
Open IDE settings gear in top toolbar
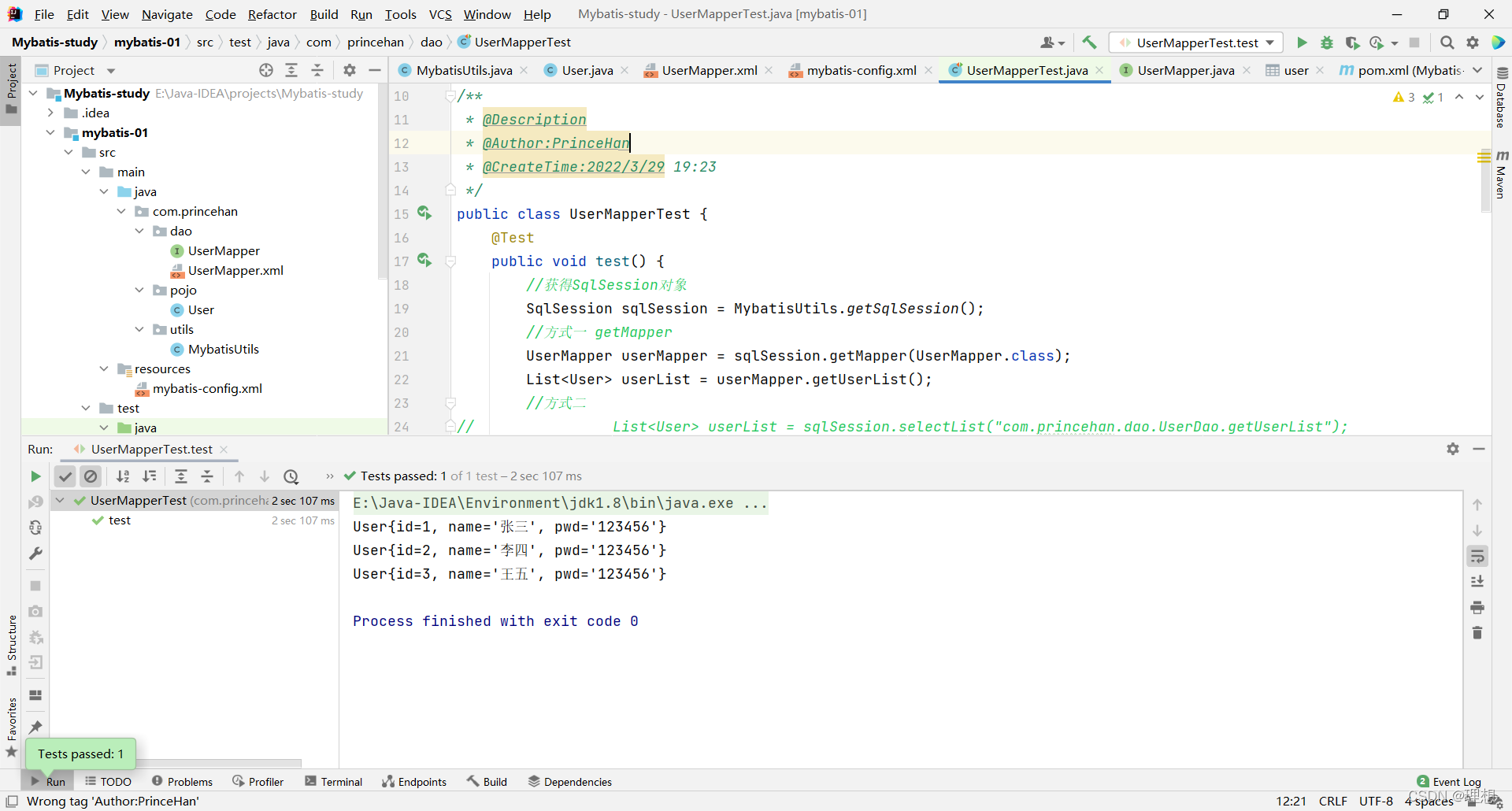[x=1473, y=43]
